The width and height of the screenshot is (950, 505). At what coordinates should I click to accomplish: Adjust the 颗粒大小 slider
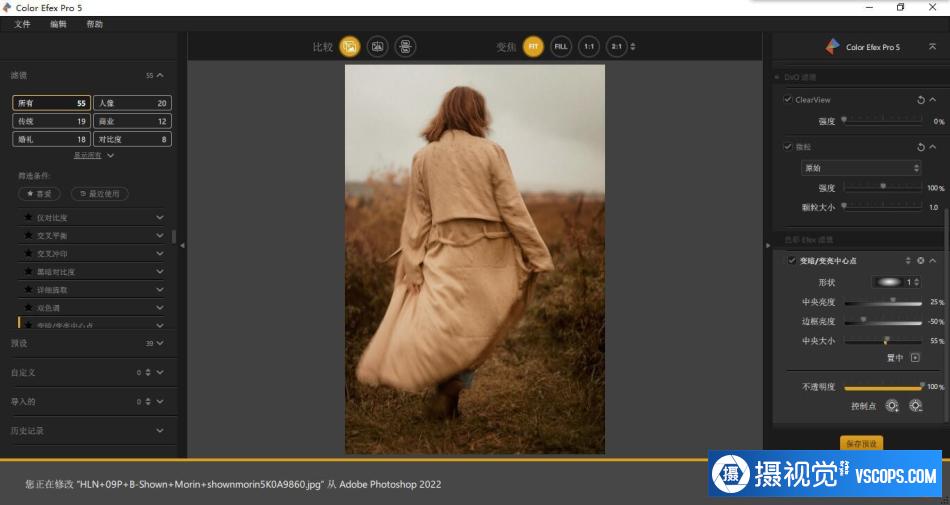[883, 207]
